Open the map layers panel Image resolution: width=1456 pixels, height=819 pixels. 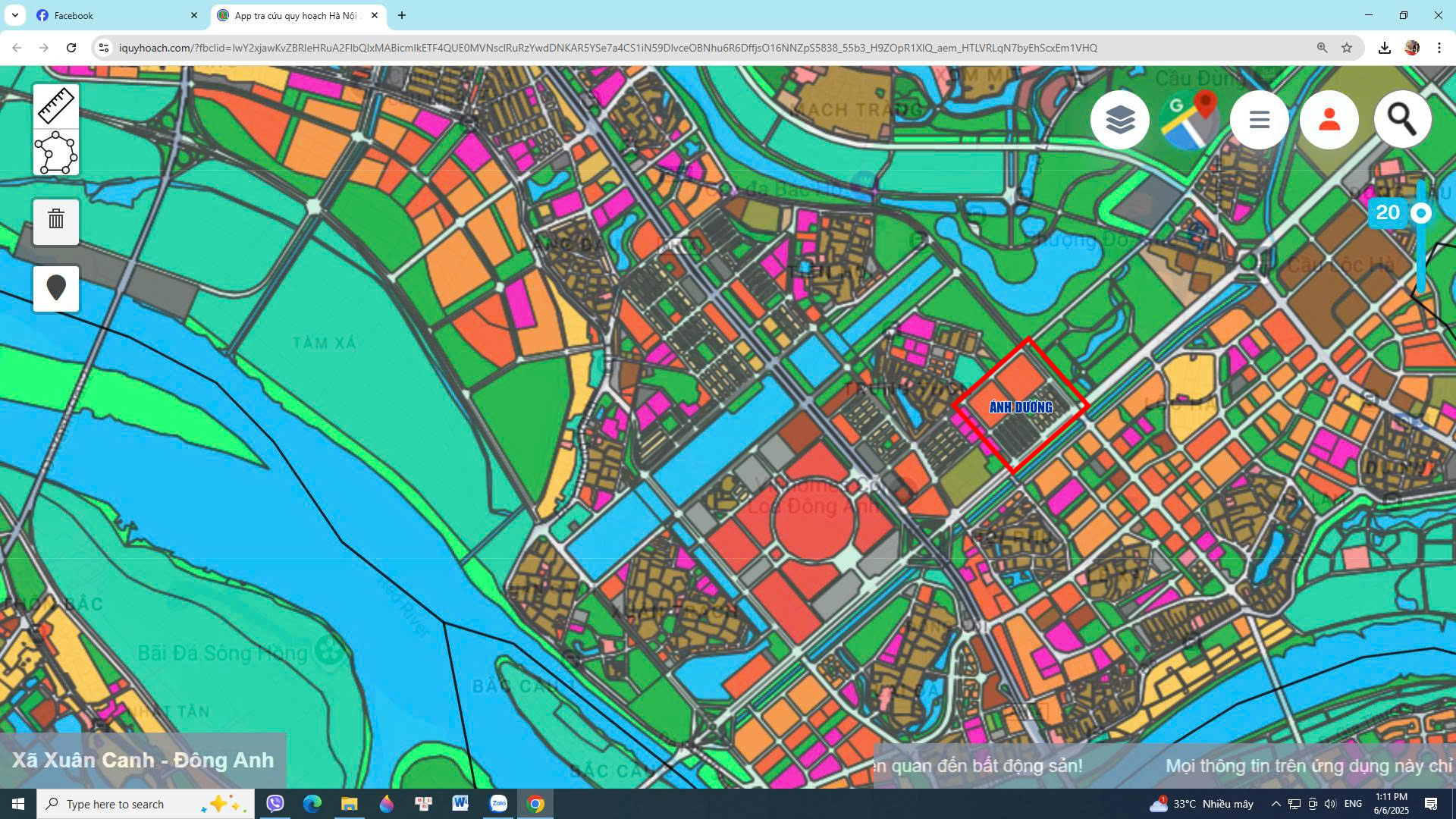pos(1119,120)
